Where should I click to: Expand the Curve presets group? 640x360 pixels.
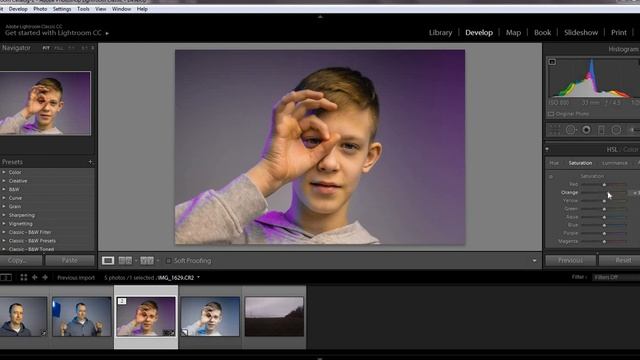[4, 198]
